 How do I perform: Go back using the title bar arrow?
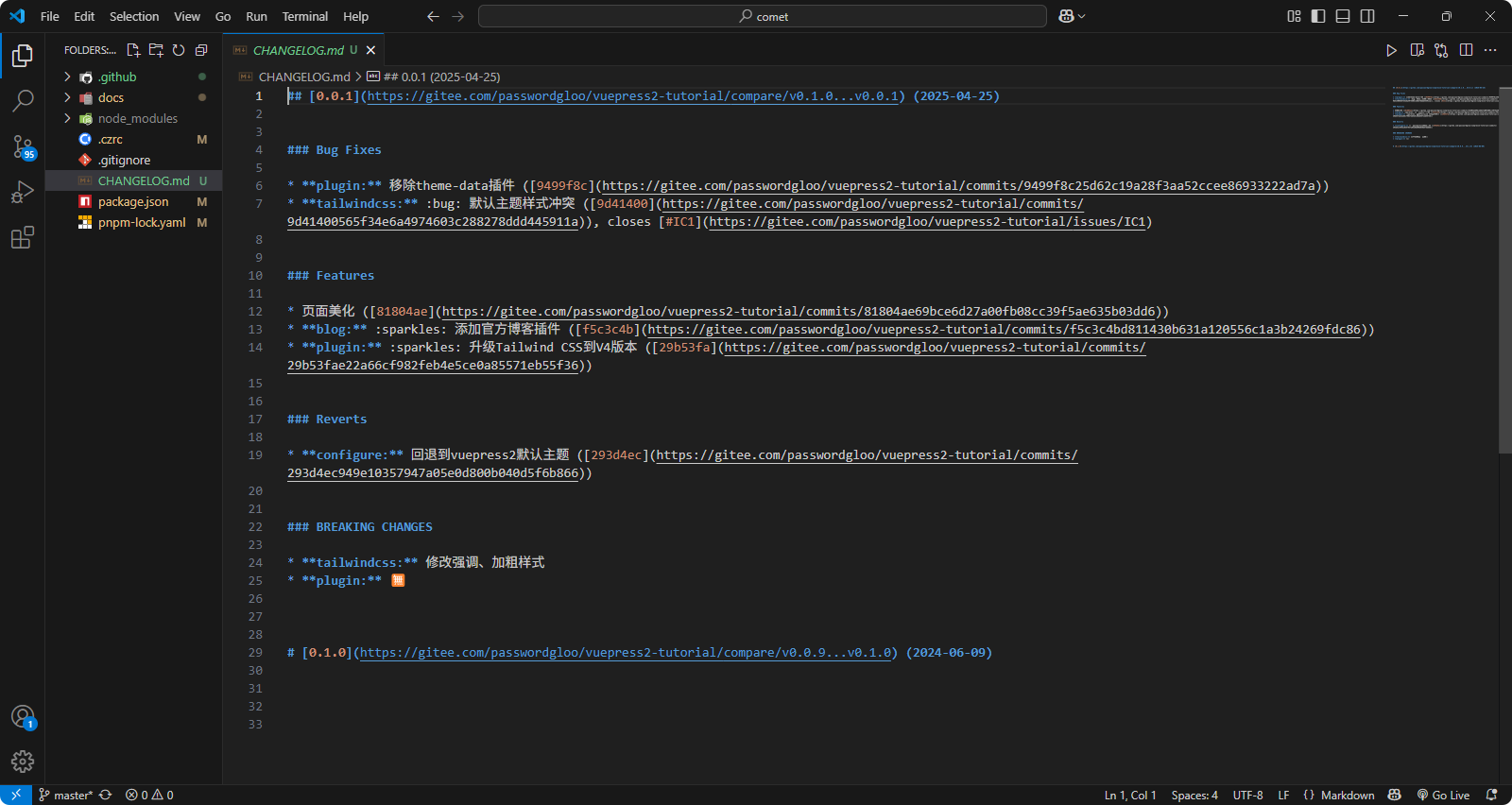coord(433,16)
